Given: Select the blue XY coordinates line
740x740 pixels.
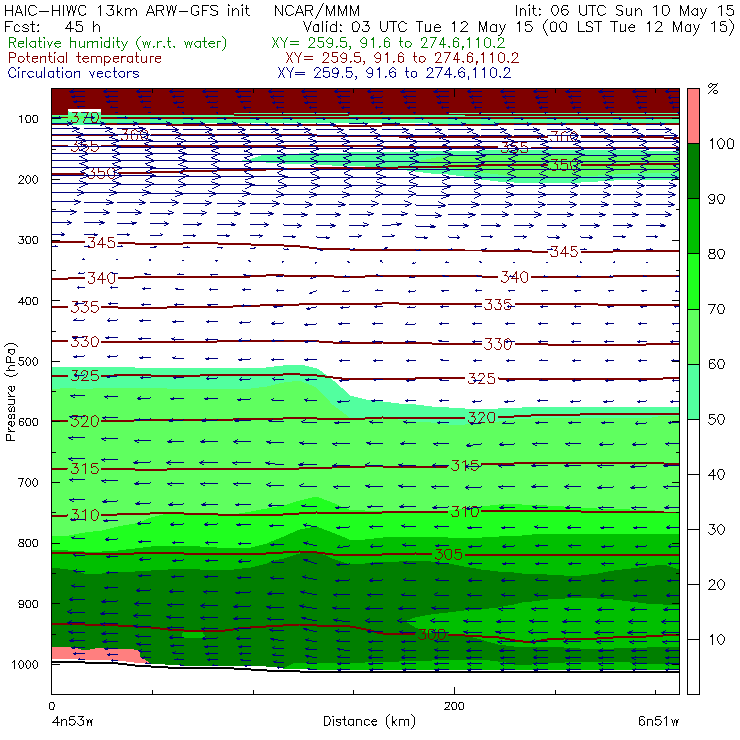Looking at the screenshot, I should tap(394, 73).
